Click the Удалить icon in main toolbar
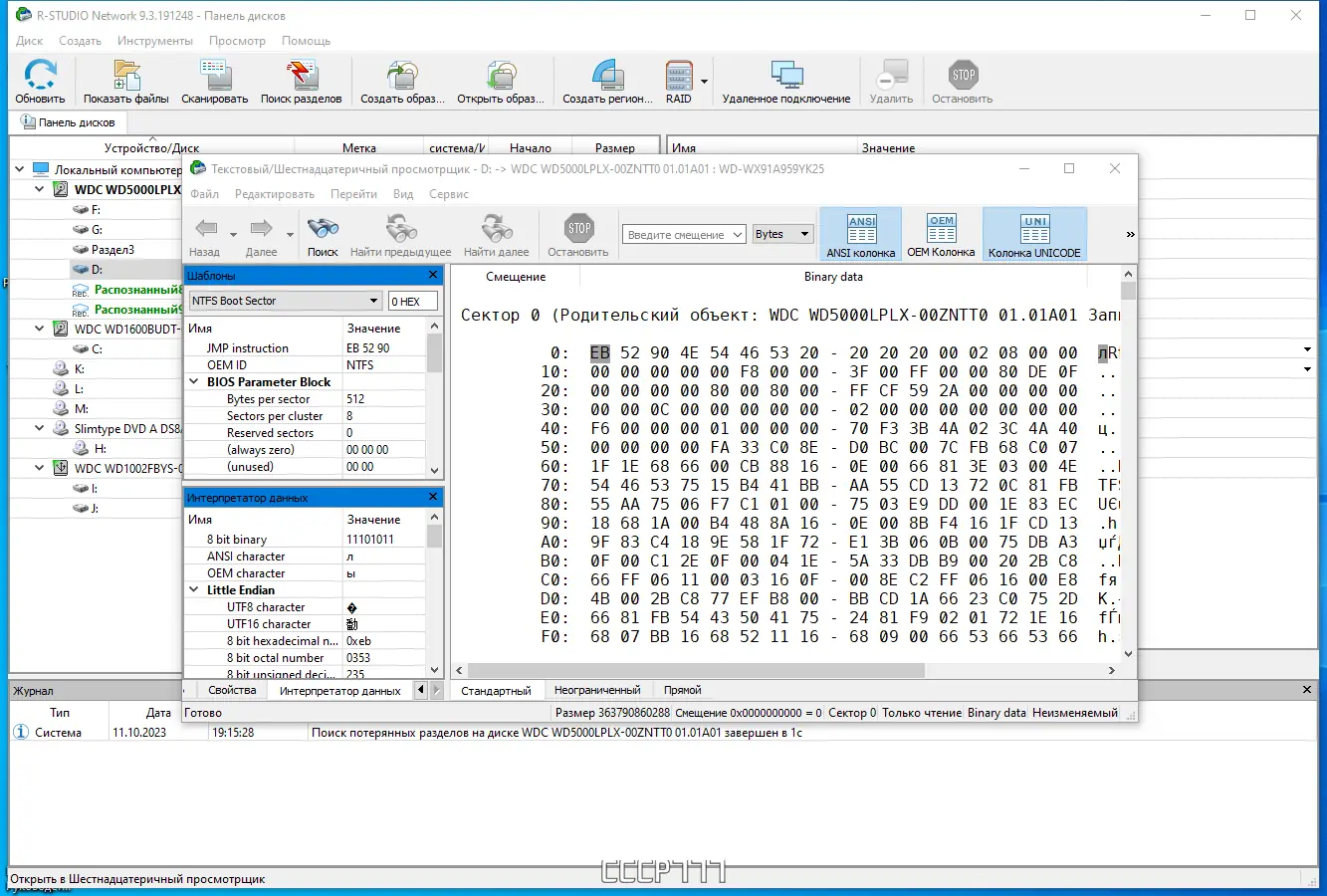 click(x=891, y=76)
